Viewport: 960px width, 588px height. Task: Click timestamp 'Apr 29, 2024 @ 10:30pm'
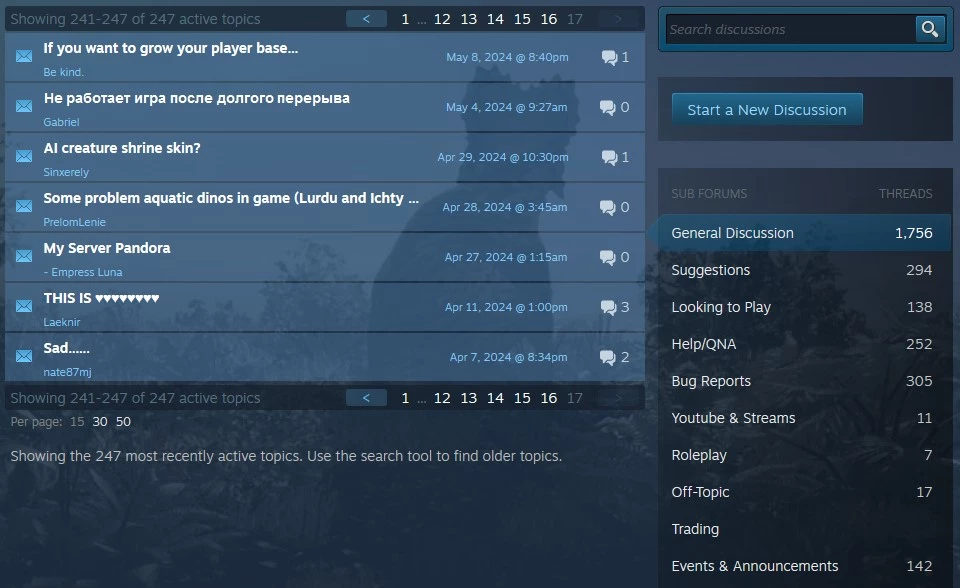coord(503,157)
